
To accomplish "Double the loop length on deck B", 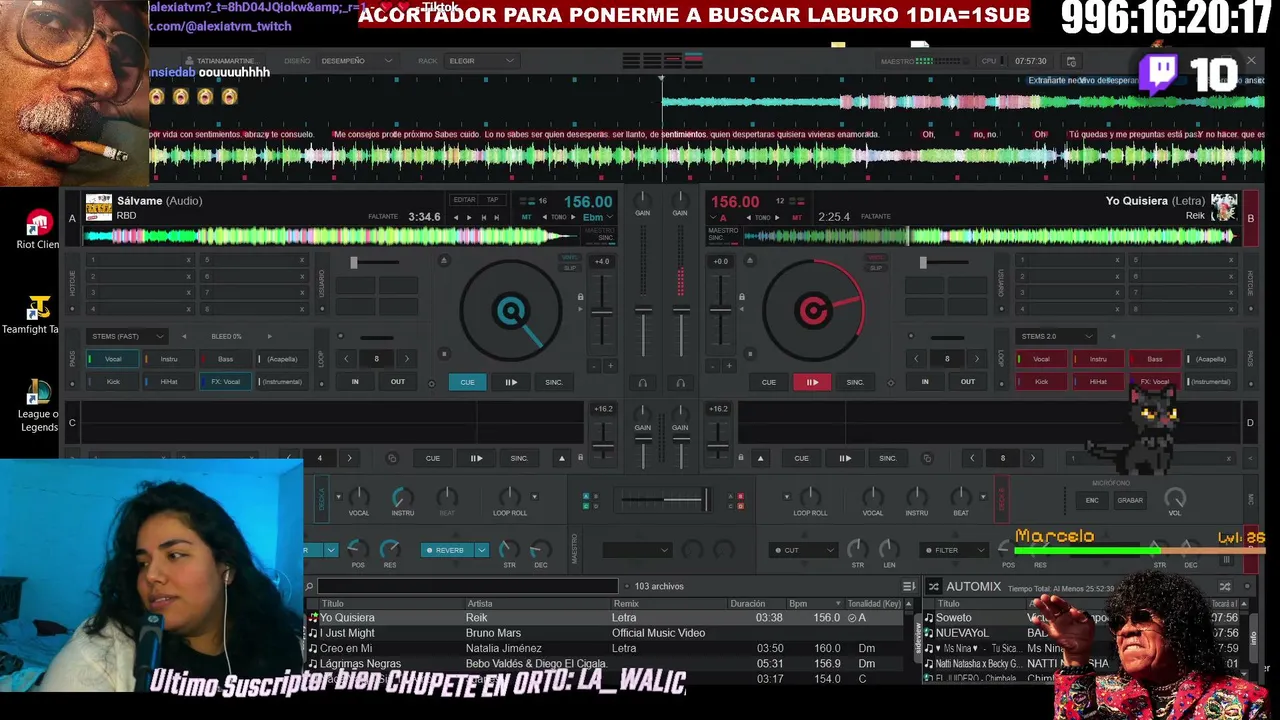I will (x=977, y=358).
